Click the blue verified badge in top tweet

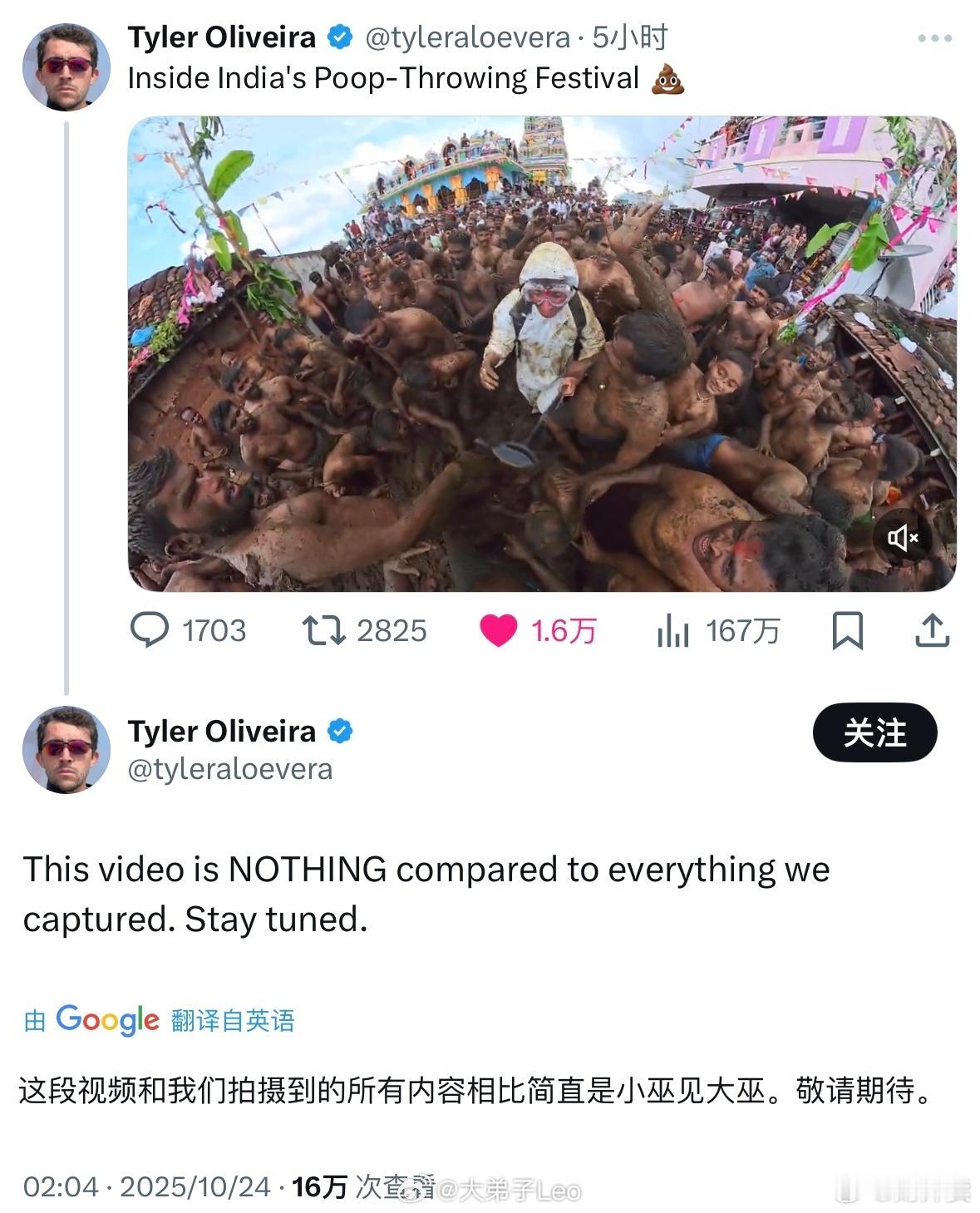340,37
